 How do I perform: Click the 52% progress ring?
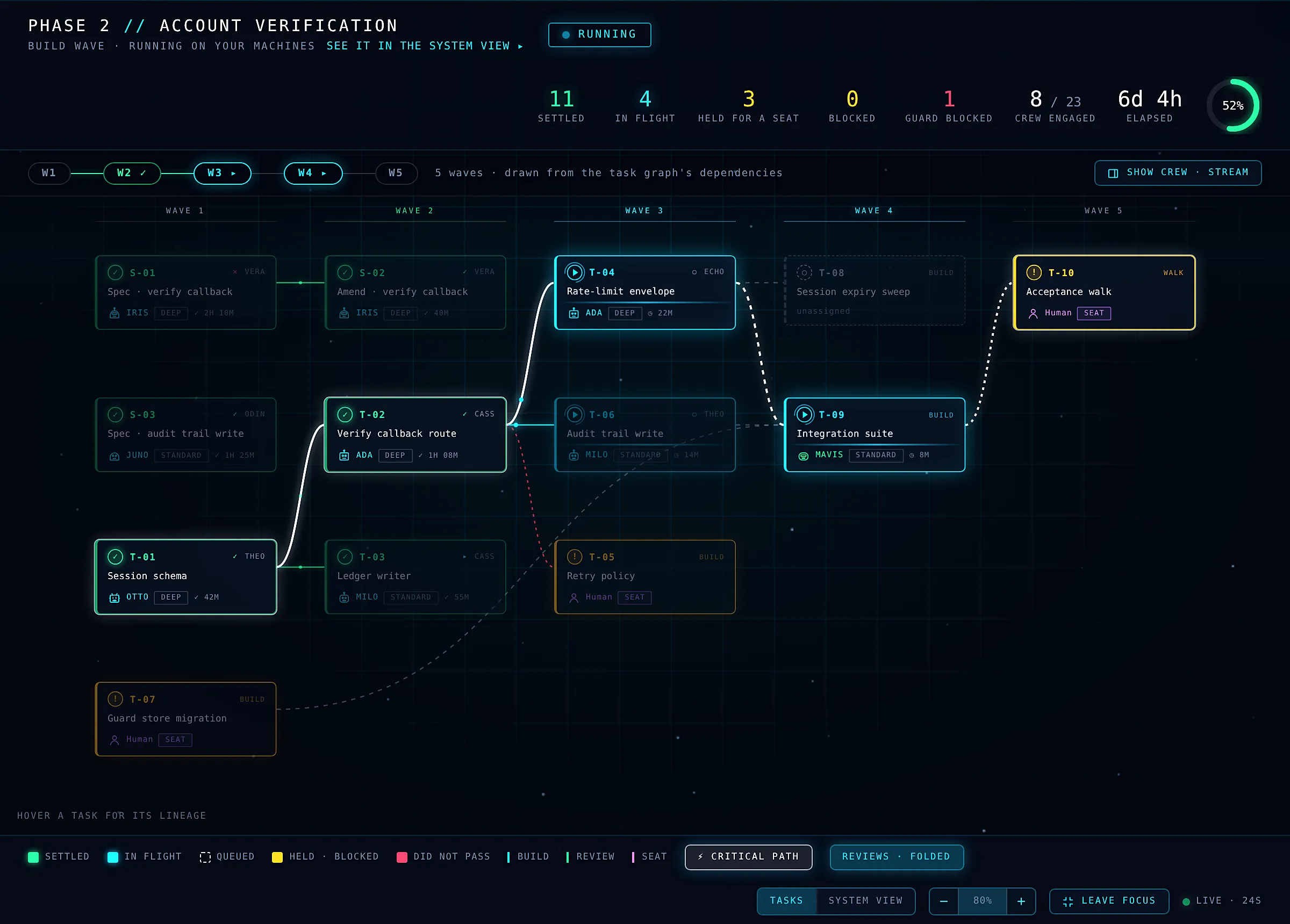pos(1232,106)
